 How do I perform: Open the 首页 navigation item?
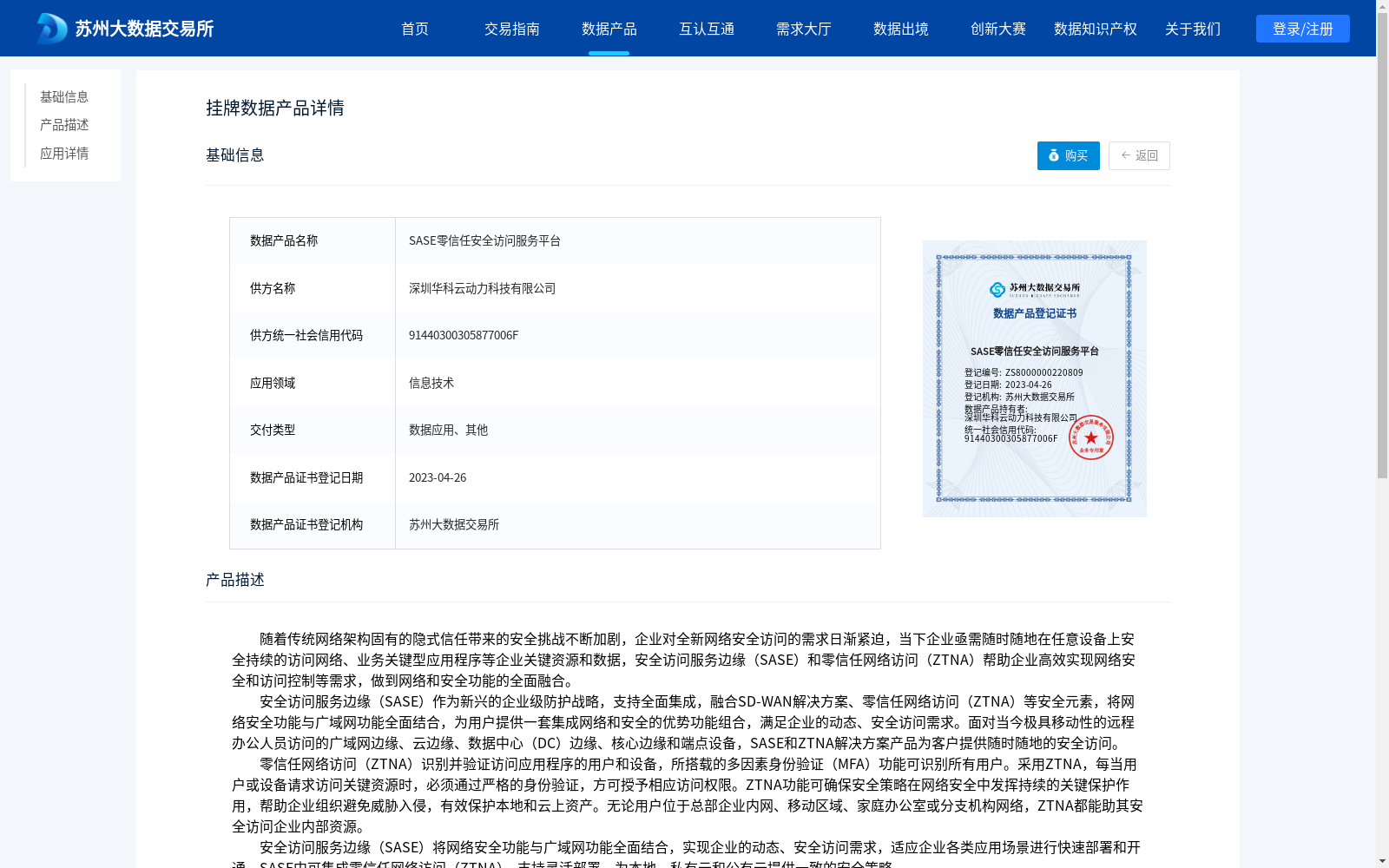pyautogui.click(x=415, y=28)
